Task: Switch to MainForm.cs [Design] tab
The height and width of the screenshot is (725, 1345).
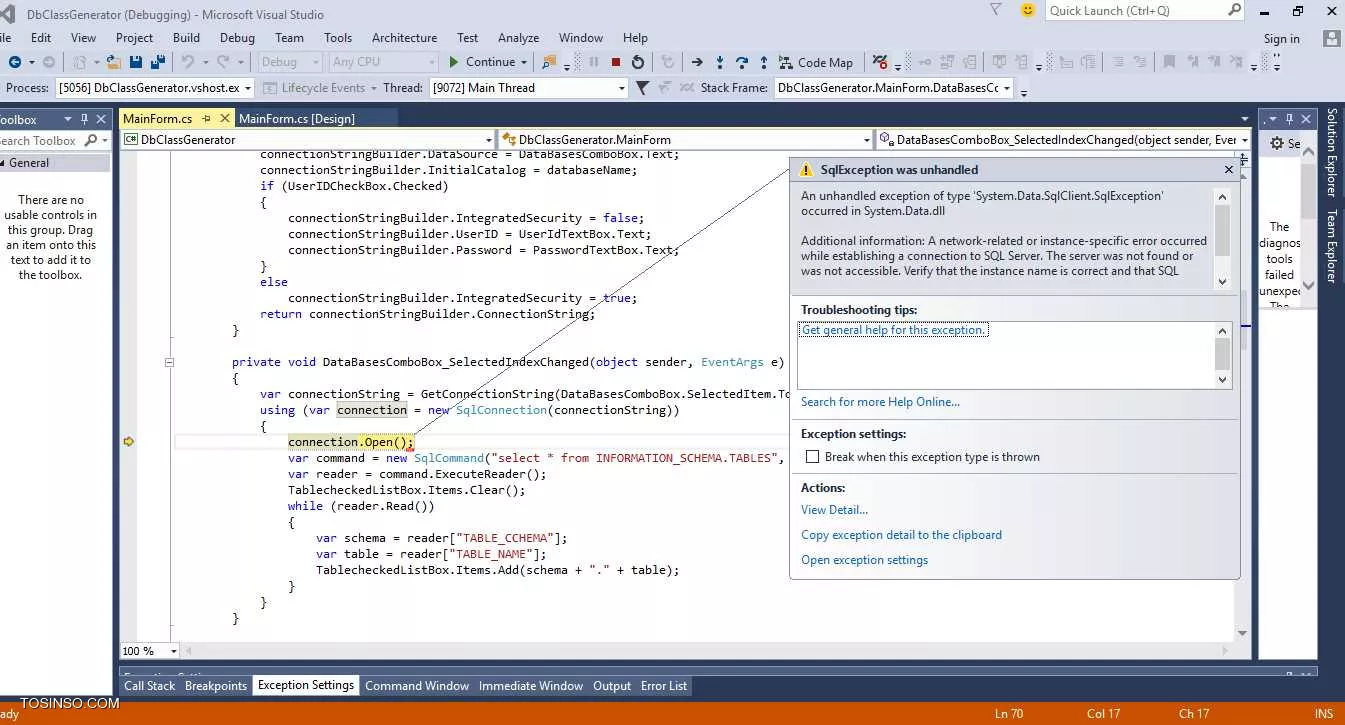Action: [x=297, y=119]
